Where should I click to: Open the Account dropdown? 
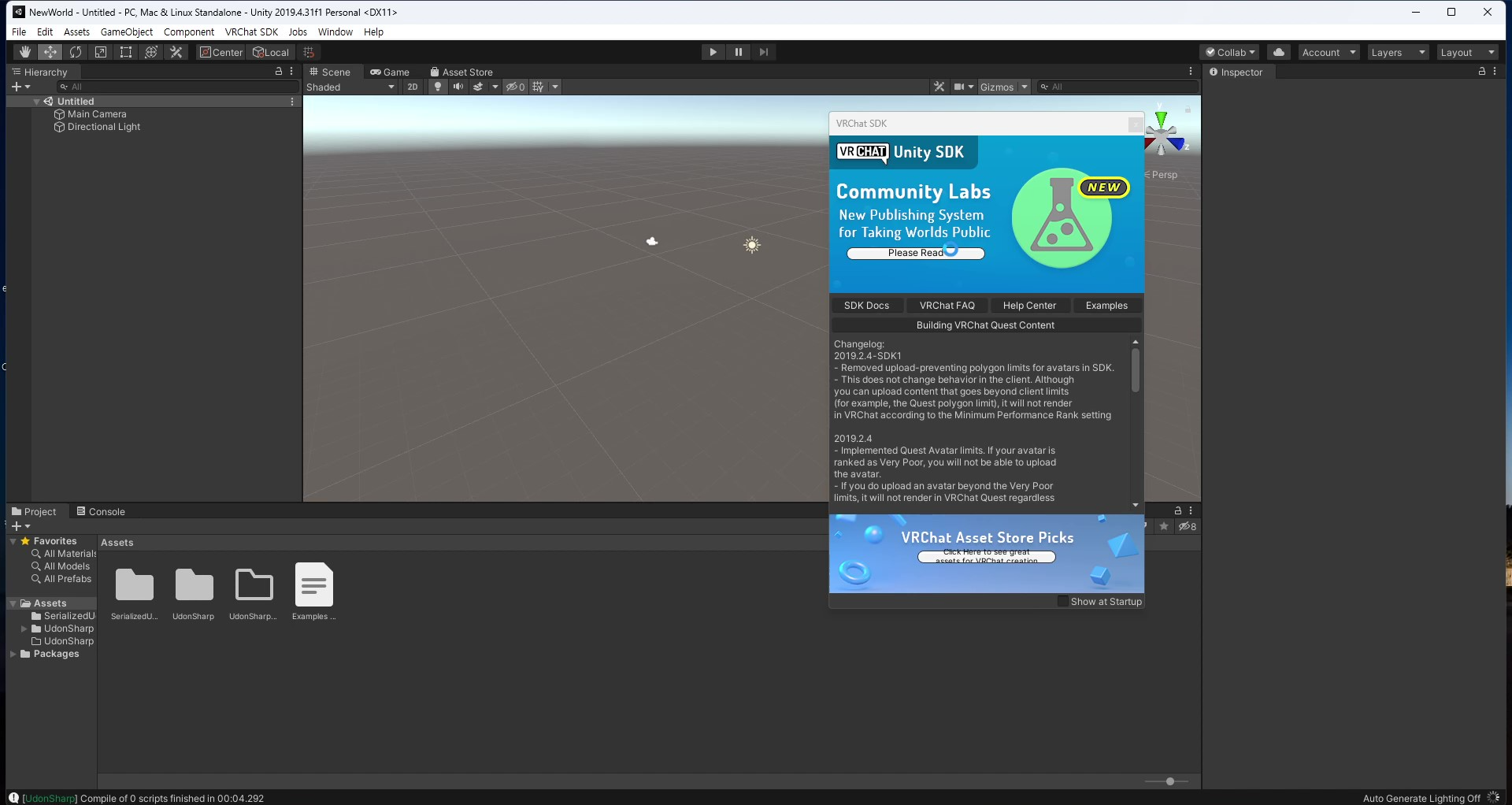click(x=1329, y=52)
